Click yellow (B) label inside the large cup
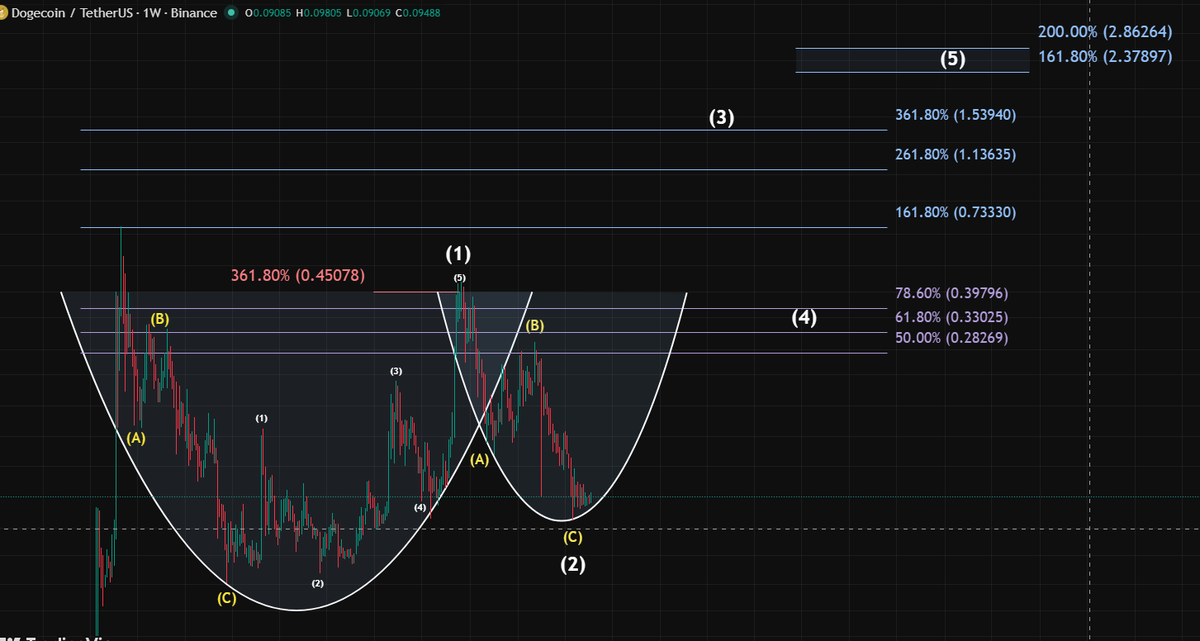The height and width of the screenshot is (641, 1200). tap(160, 319)
